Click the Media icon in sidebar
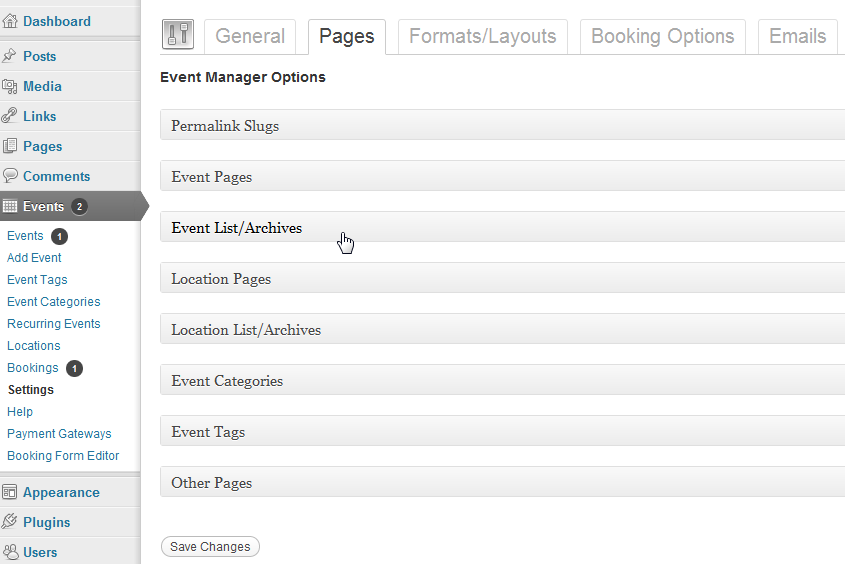The image size is (845, 564). point(10,86)
